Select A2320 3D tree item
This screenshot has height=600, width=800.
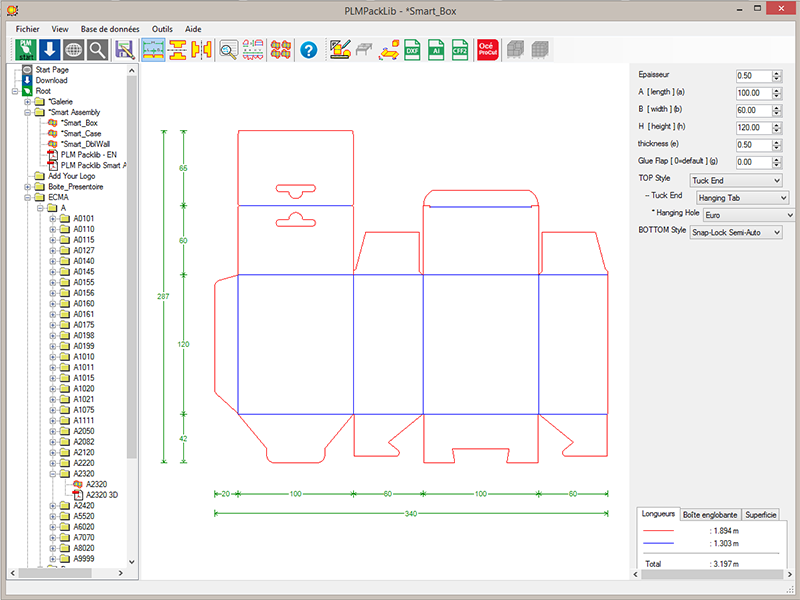pos(102,495)
